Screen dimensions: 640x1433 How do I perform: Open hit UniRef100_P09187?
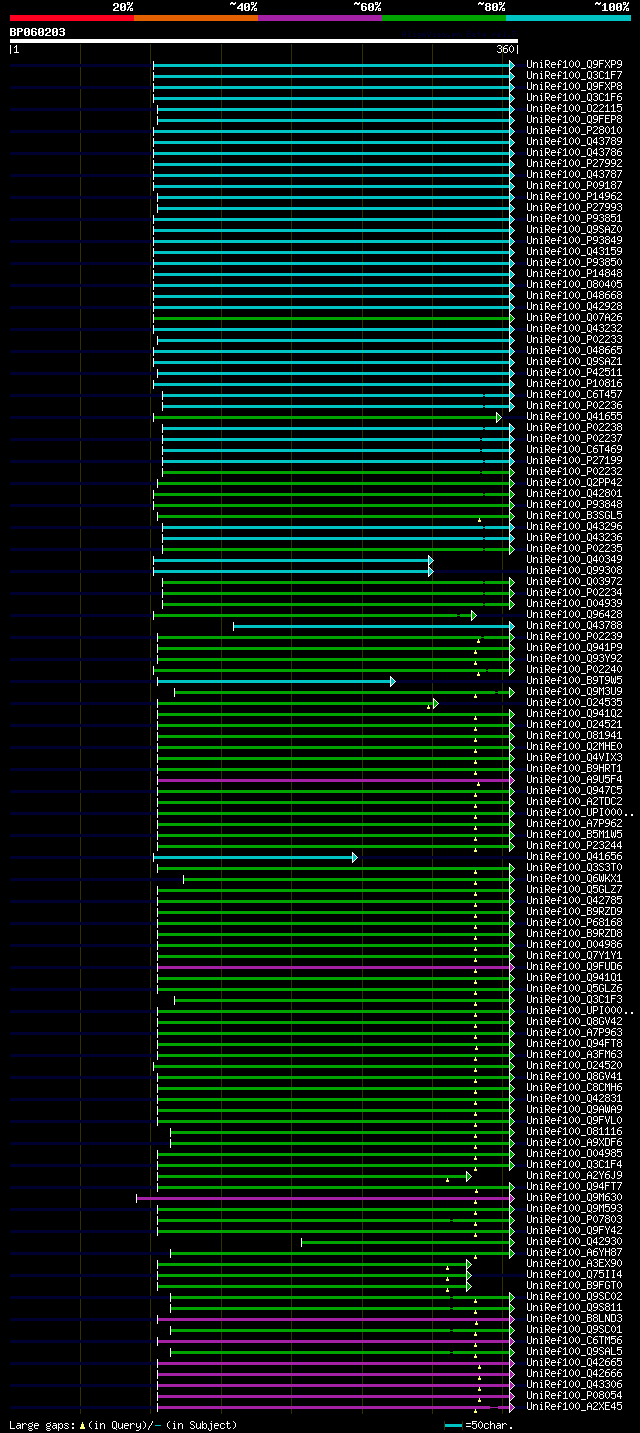(x=575, y=185)
